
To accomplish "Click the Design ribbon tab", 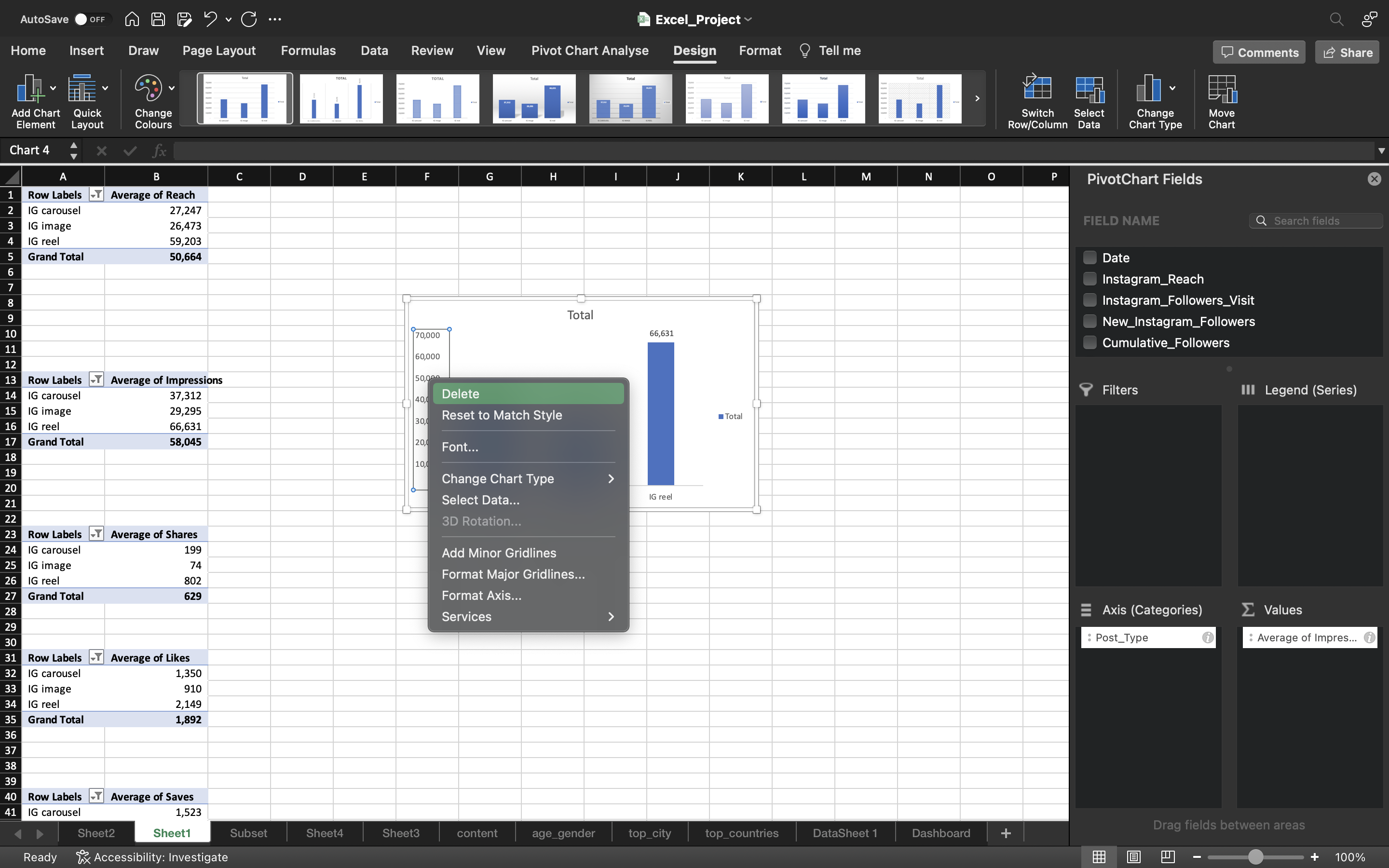I will point(693,50).
